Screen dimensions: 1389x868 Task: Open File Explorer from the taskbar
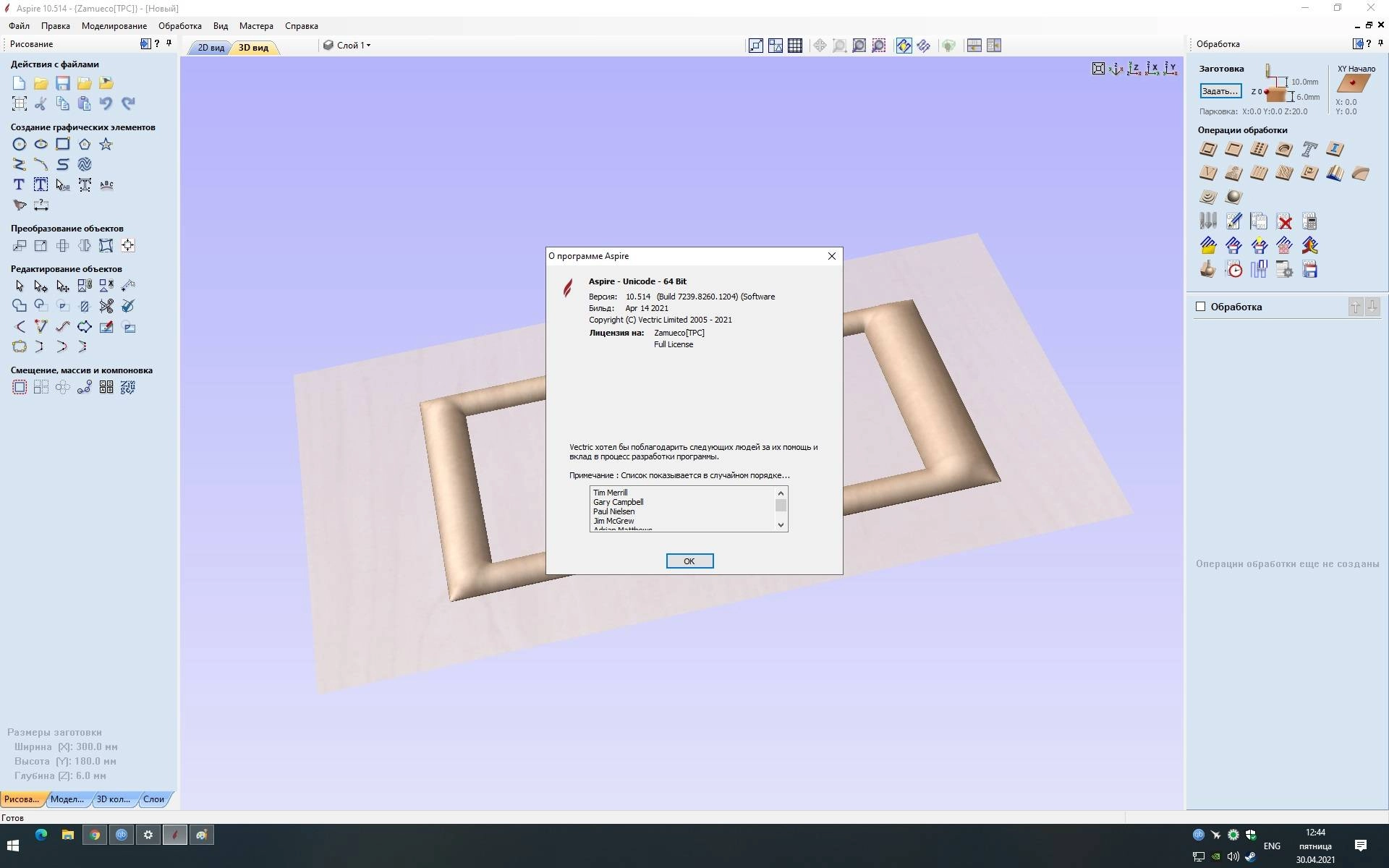point(68,835)
